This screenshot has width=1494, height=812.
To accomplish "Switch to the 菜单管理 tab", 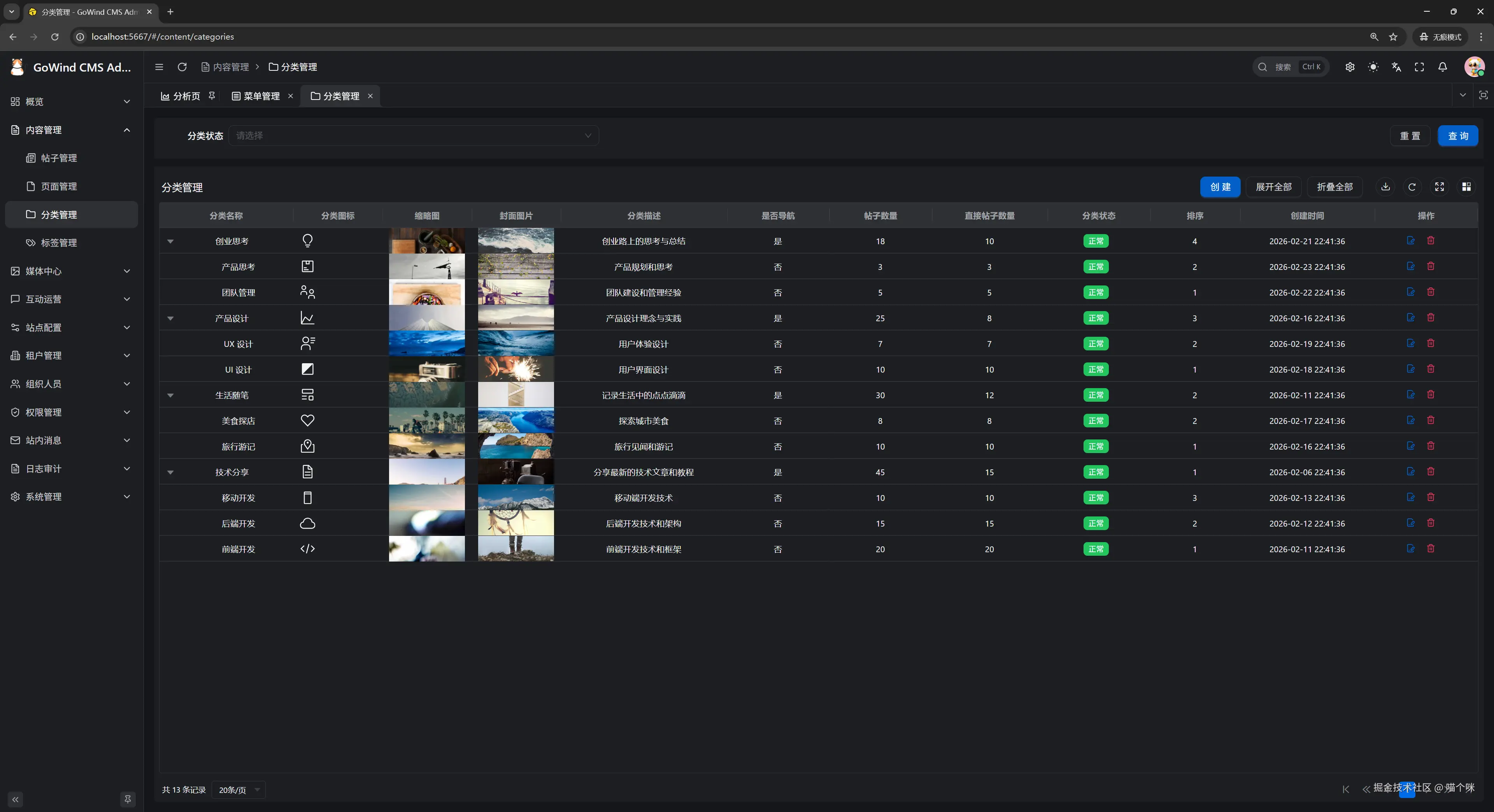I will [261, 96].
